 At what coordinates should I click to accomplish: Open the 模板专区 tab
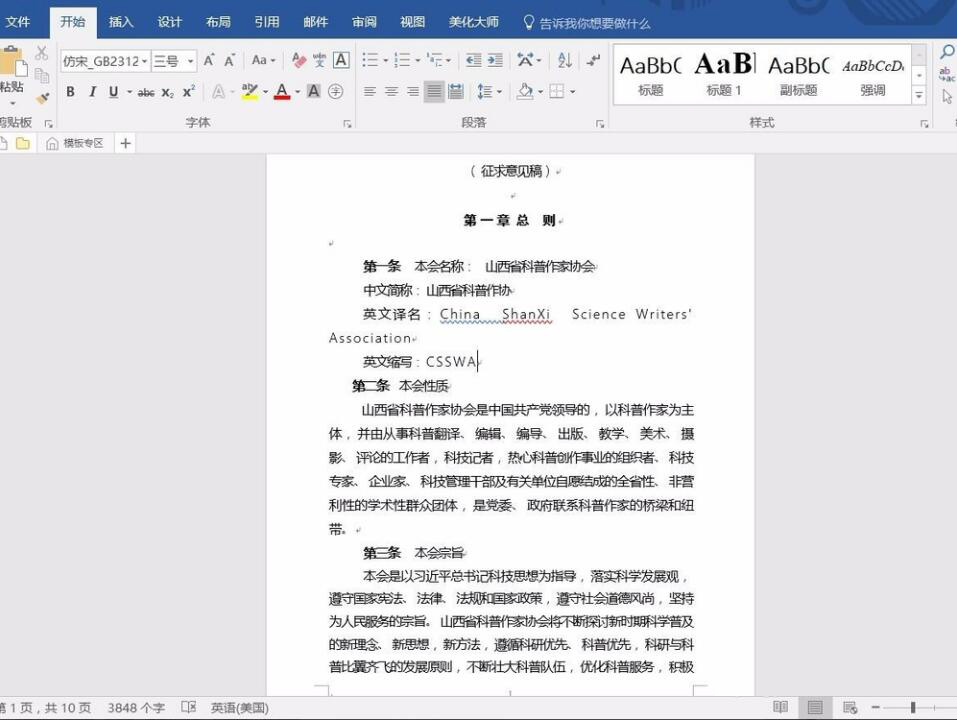point(75,143)
